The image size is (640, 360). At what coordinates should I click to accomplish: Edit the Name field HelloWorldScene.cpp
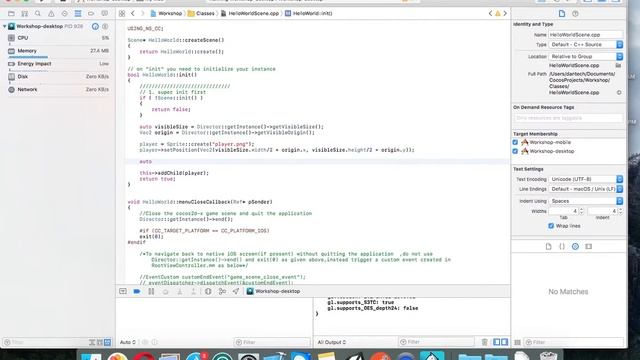coord(586,35)
